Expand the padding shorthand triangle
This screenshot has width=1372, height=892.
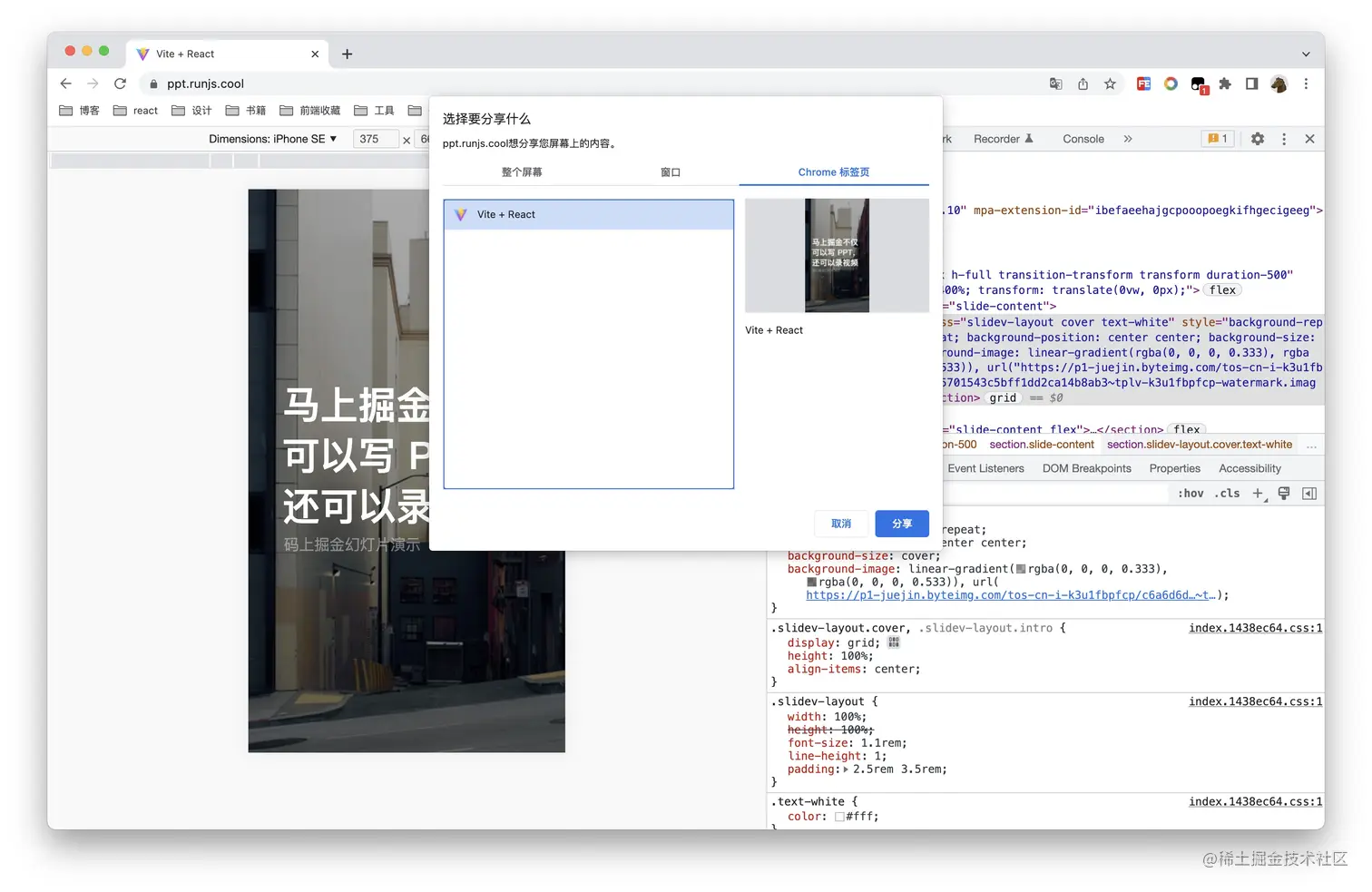point(846,769)
